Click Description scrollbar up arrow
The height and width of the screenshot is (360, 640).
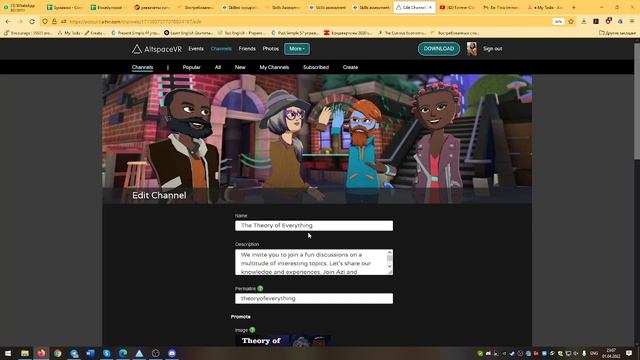click(x=389, y=253)
